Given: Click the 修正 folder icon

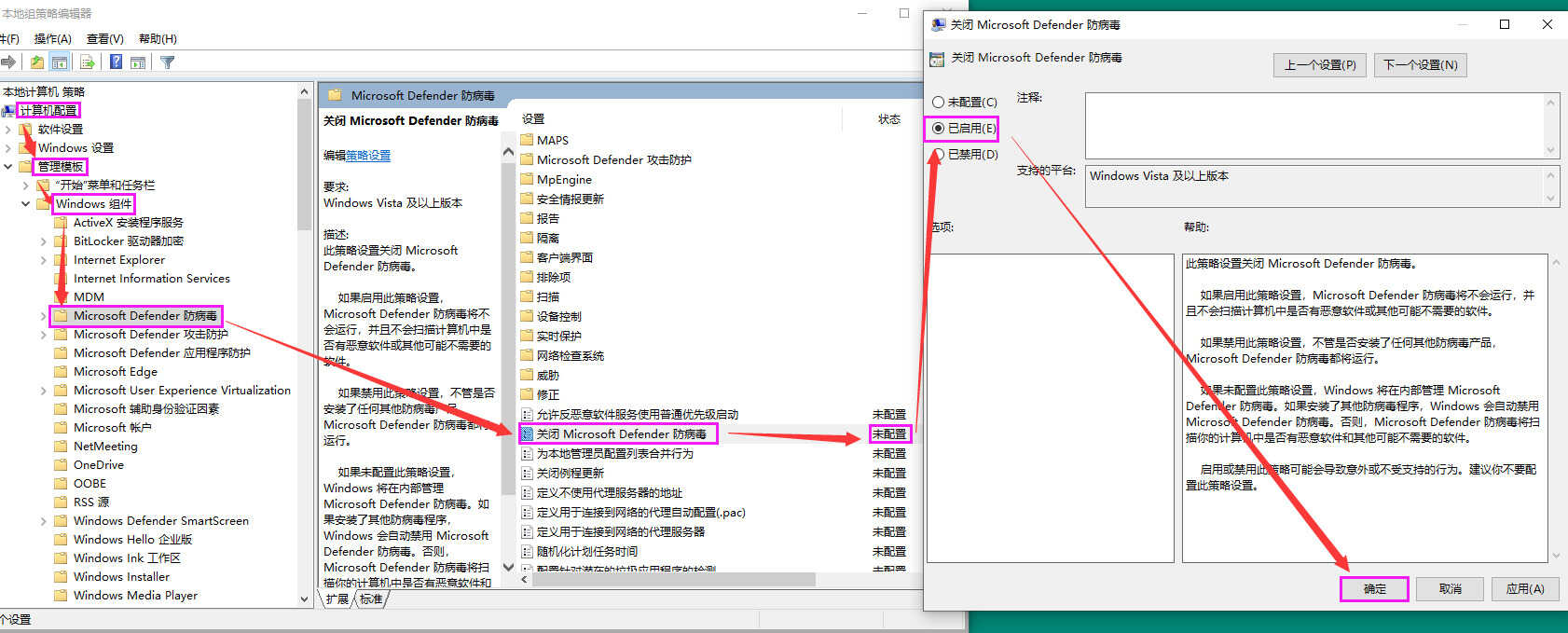Looking at the screenshot, I should (528, 394).
